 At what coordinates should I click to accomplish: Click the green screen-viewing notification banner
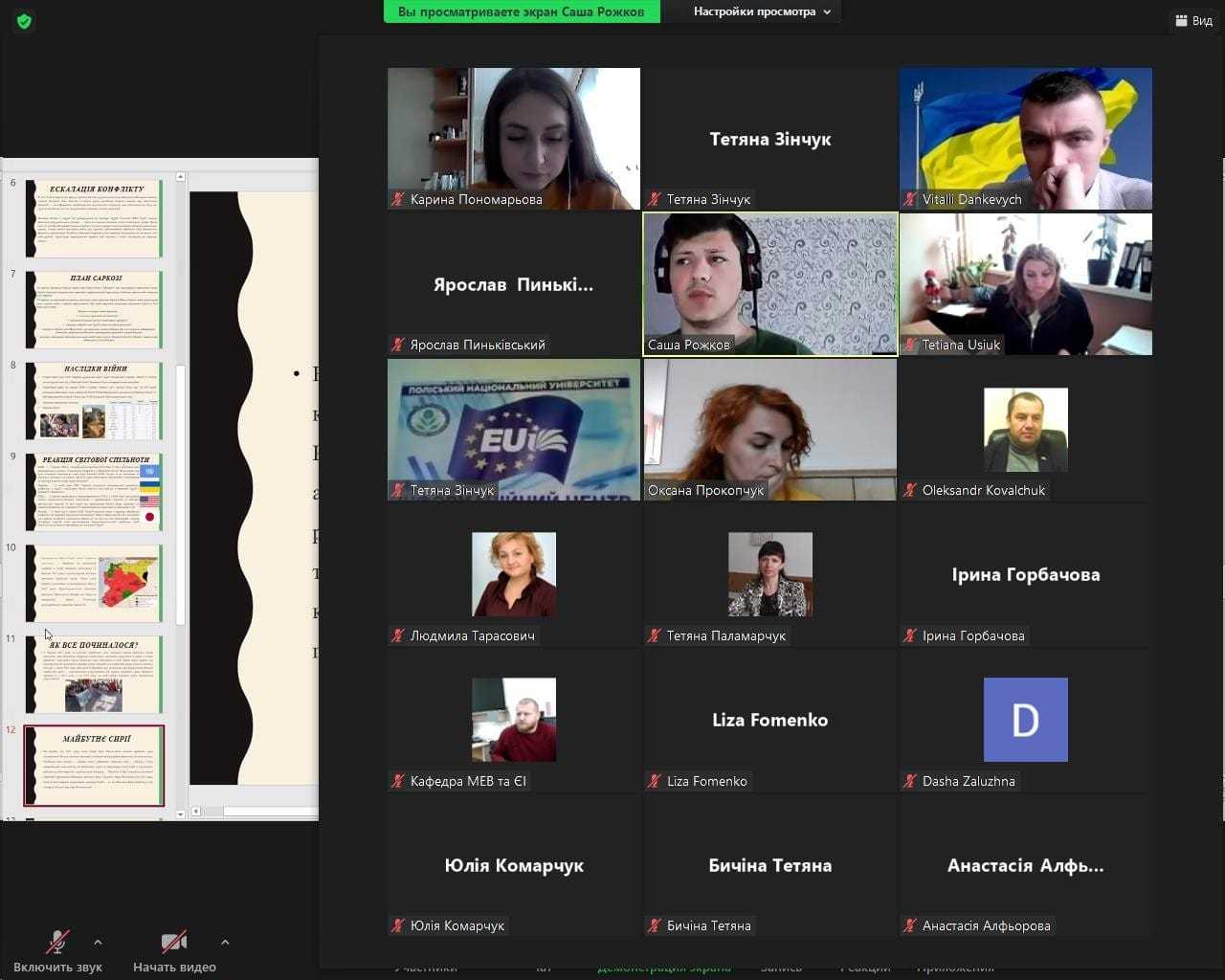click(522, 11)
